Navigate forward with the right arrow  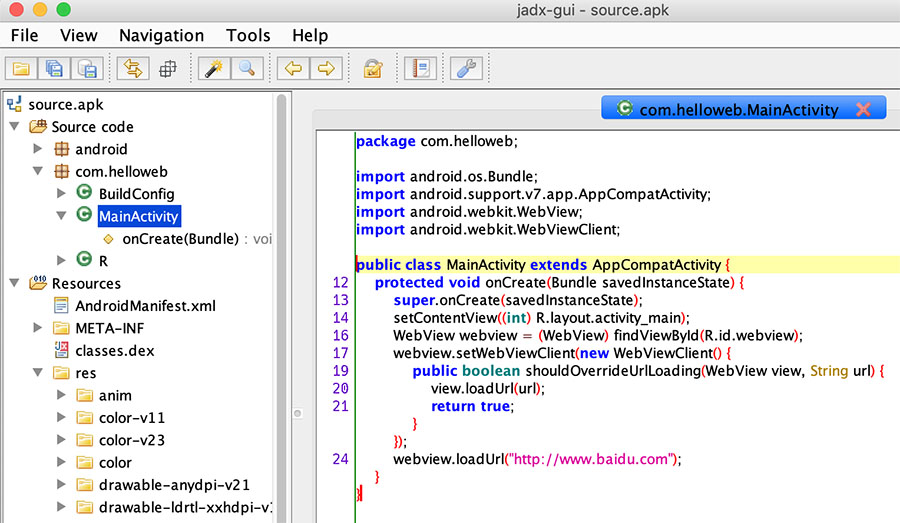(x=326, y=69)
